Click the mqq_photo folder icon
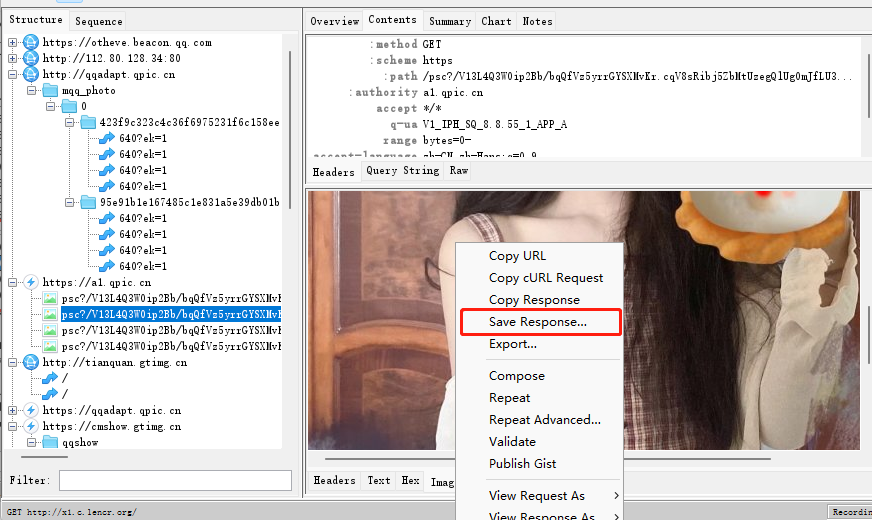This screenshot has width=872, height=520. tap(50, 90)
